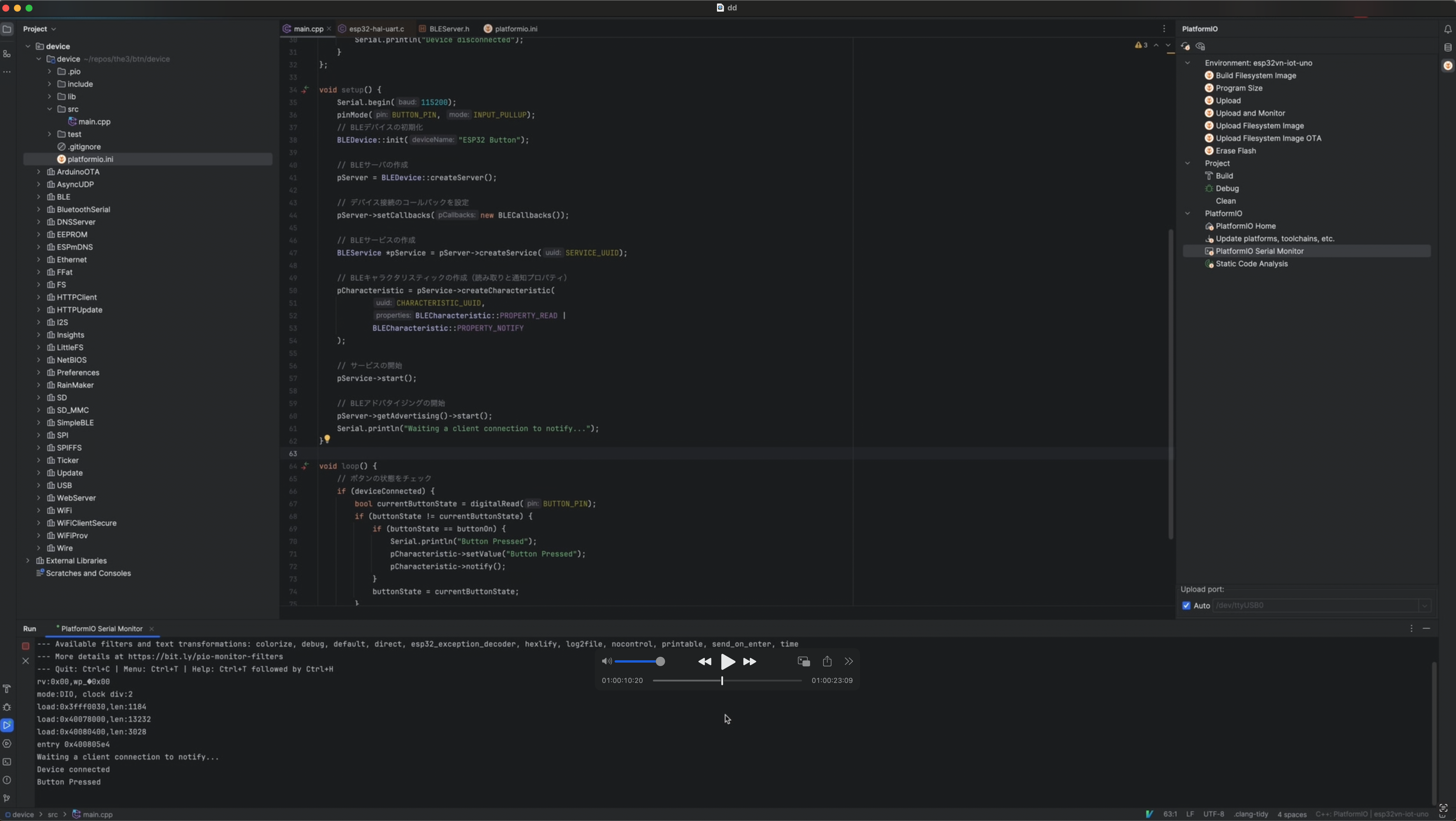Viewport: 1456px width, 821px height.
Task: Expand the WiFi library in the project tree
Action: 39,510
